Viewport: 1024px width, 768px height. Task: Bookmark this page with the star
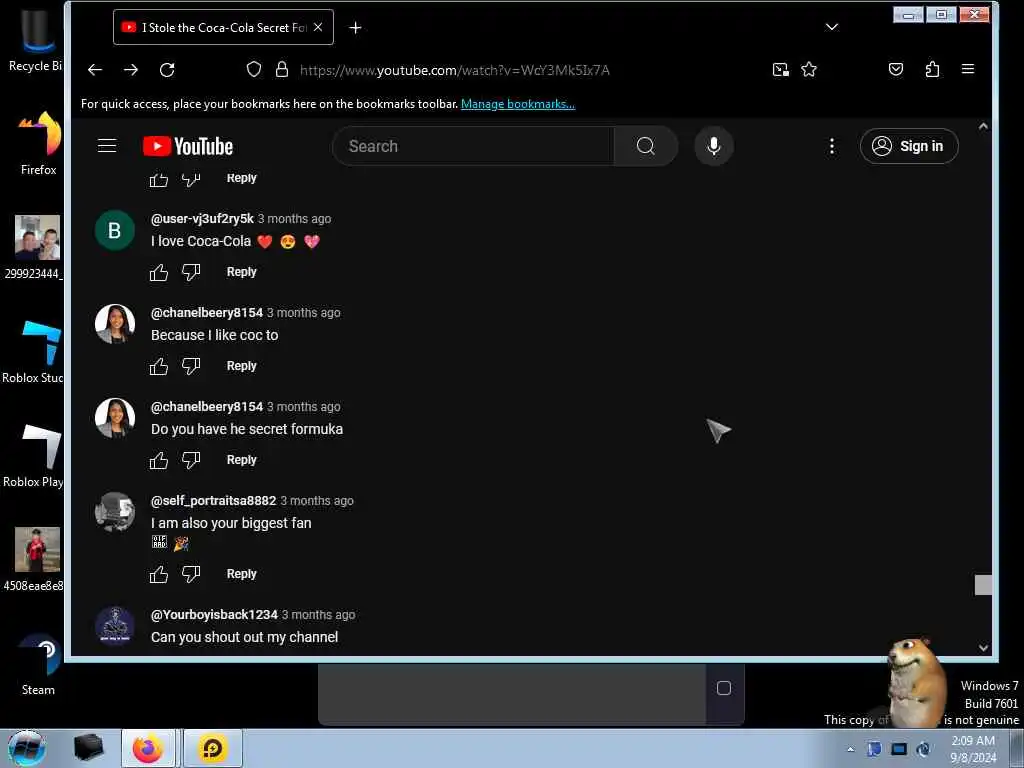click(809, 69)
